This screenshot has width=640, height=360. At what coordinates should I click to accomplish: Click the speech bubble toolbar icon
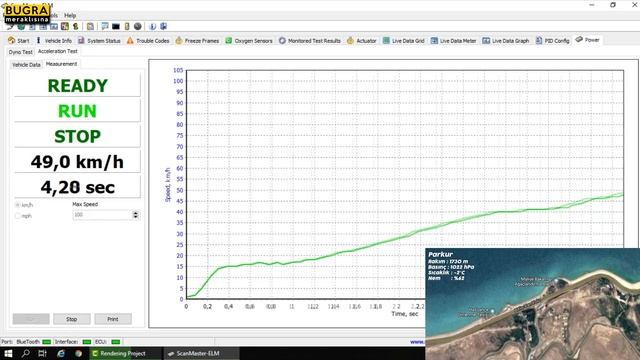tap(105, 27)
